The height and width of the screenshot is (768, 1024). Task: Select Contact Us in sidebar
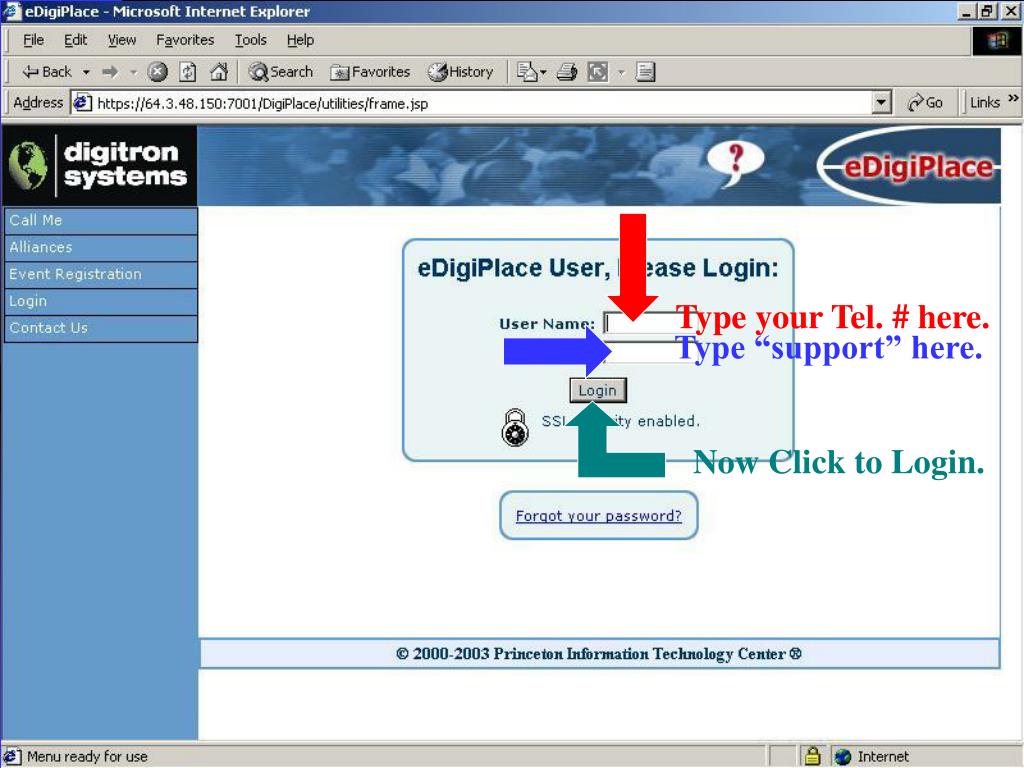(x=101, y=328)
